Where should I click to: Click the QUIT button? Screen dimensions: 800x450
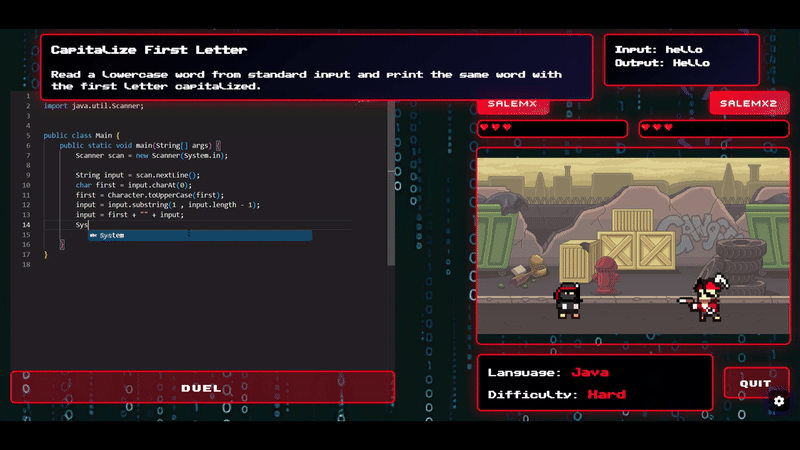(756, 383)
